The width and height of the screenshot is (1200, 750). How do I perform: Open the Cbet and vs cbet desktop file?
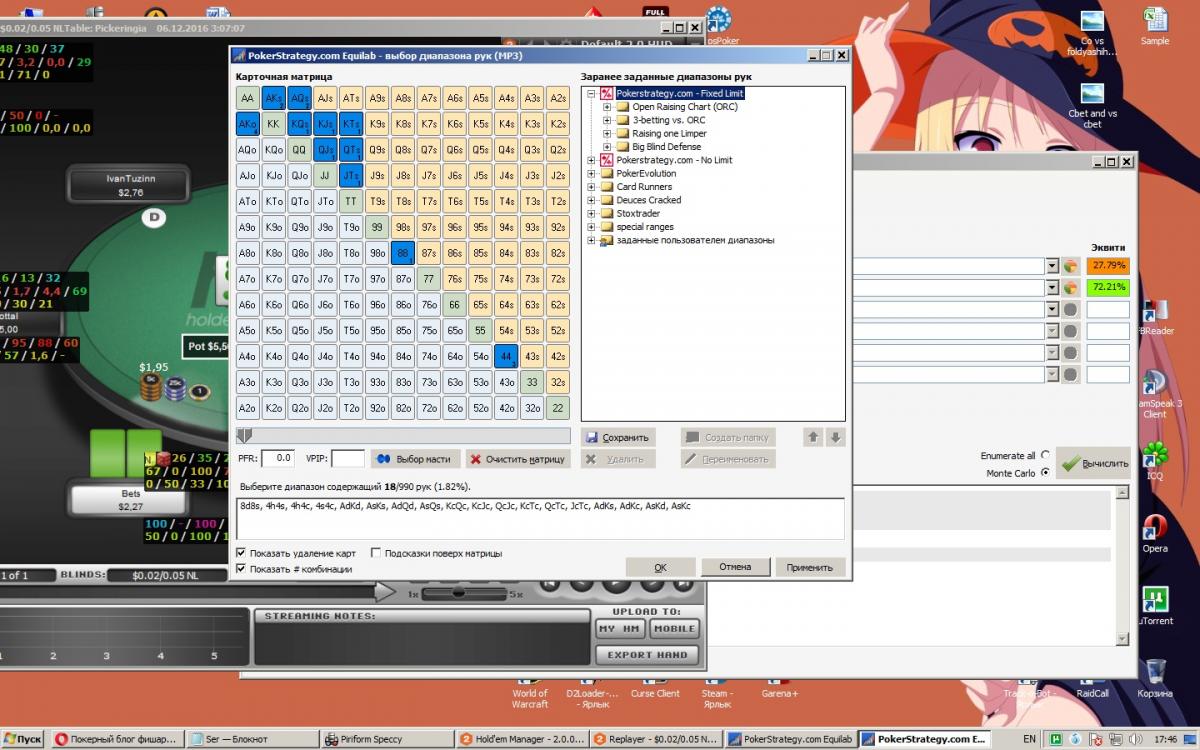pos(1092,106)
